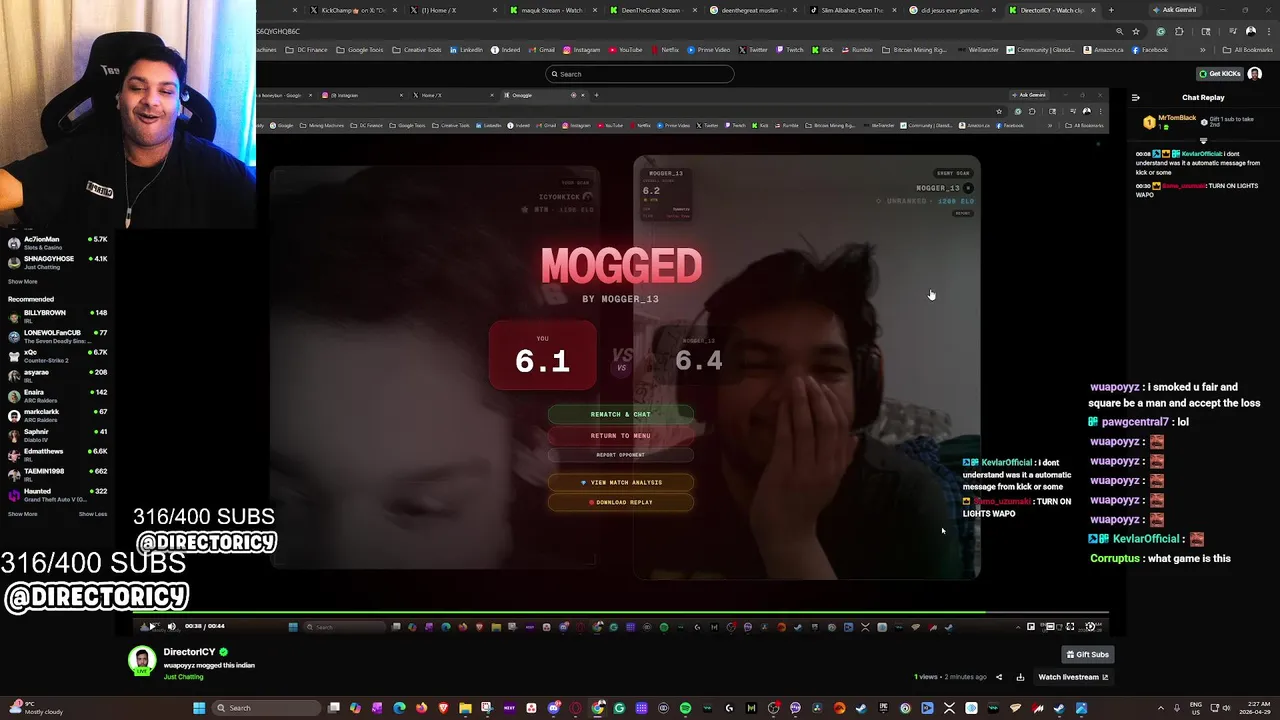Open Google Chrome from the taskbar

pos(597,708)
